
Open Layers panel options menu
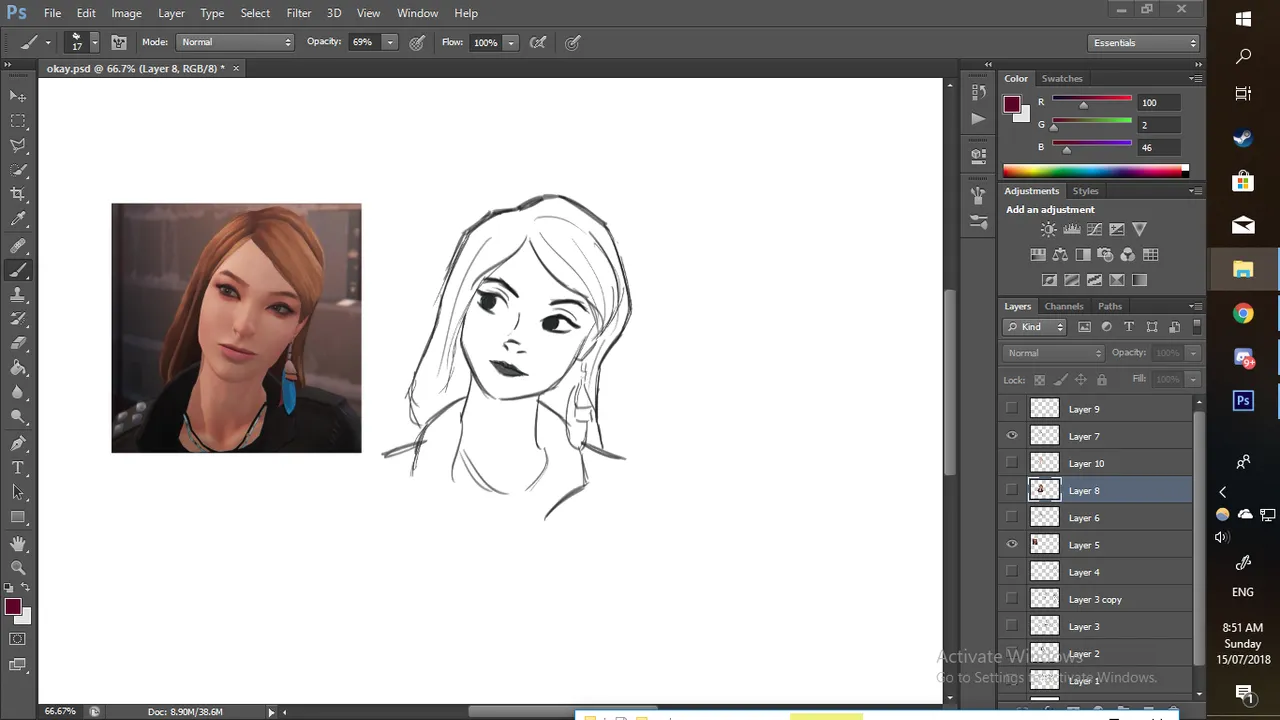pos(1196,306)
